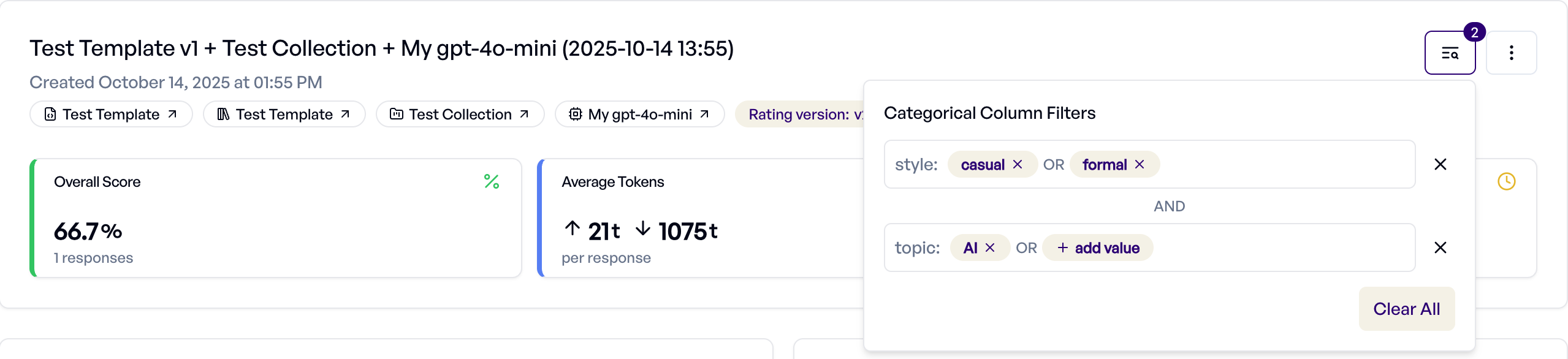Delete the entire style filter row
1568x359 pixels.
tap(1441, 164)
